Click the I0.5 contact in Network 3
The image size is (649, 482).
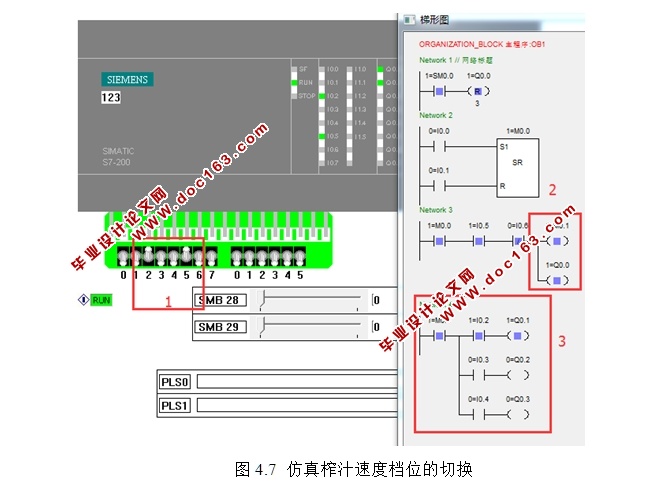click(x=478, y=241)
